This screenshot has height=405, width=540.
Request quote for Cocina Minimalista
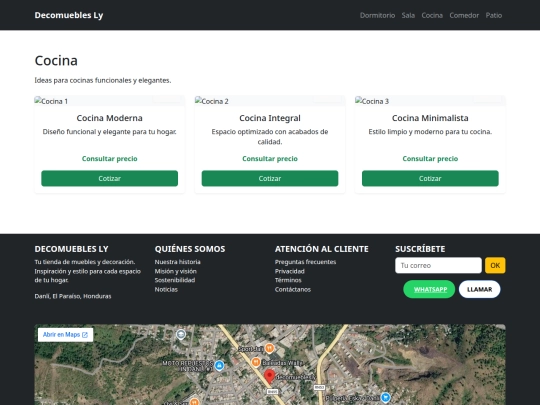[x=430, y=178]
